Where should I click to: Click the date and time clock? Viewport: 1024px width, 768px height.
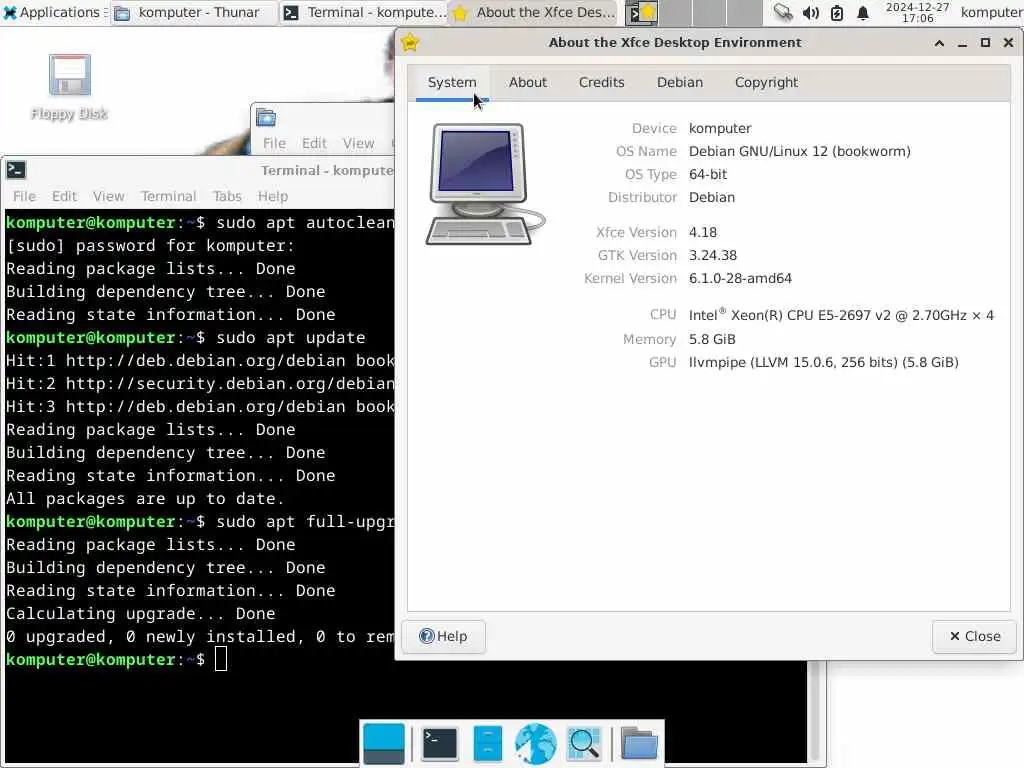918,12
